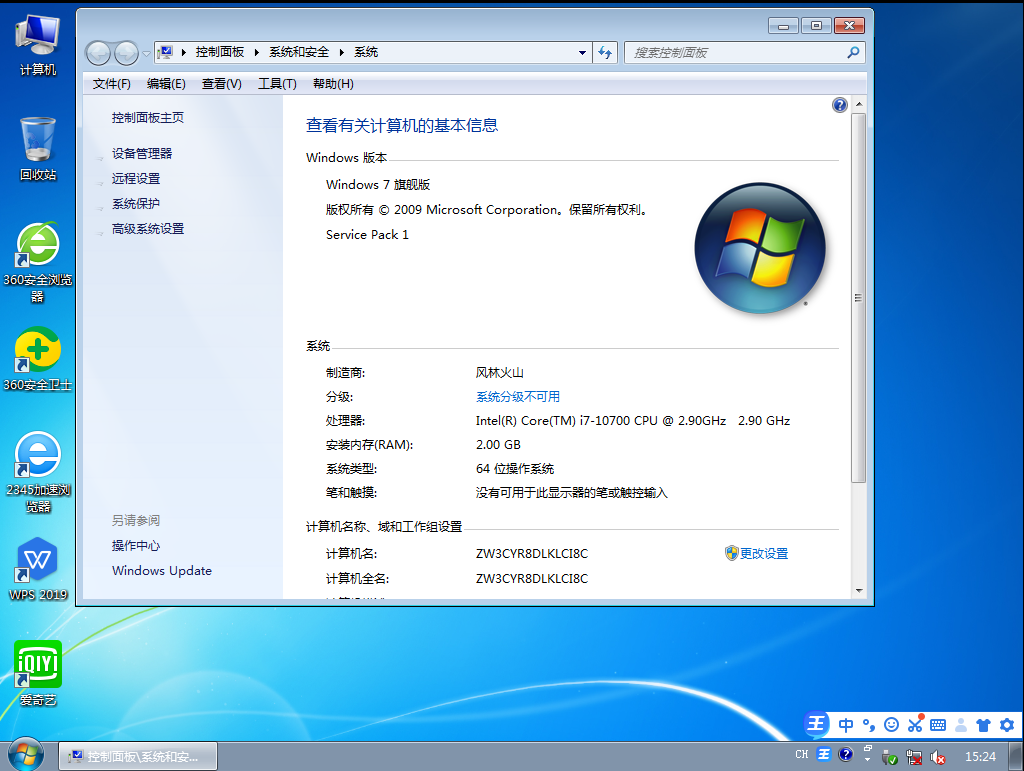Open the 回收站 recycle bin icon
Image resolution: width=1024 pixels, height=771 pixels.
coord(38,149)
